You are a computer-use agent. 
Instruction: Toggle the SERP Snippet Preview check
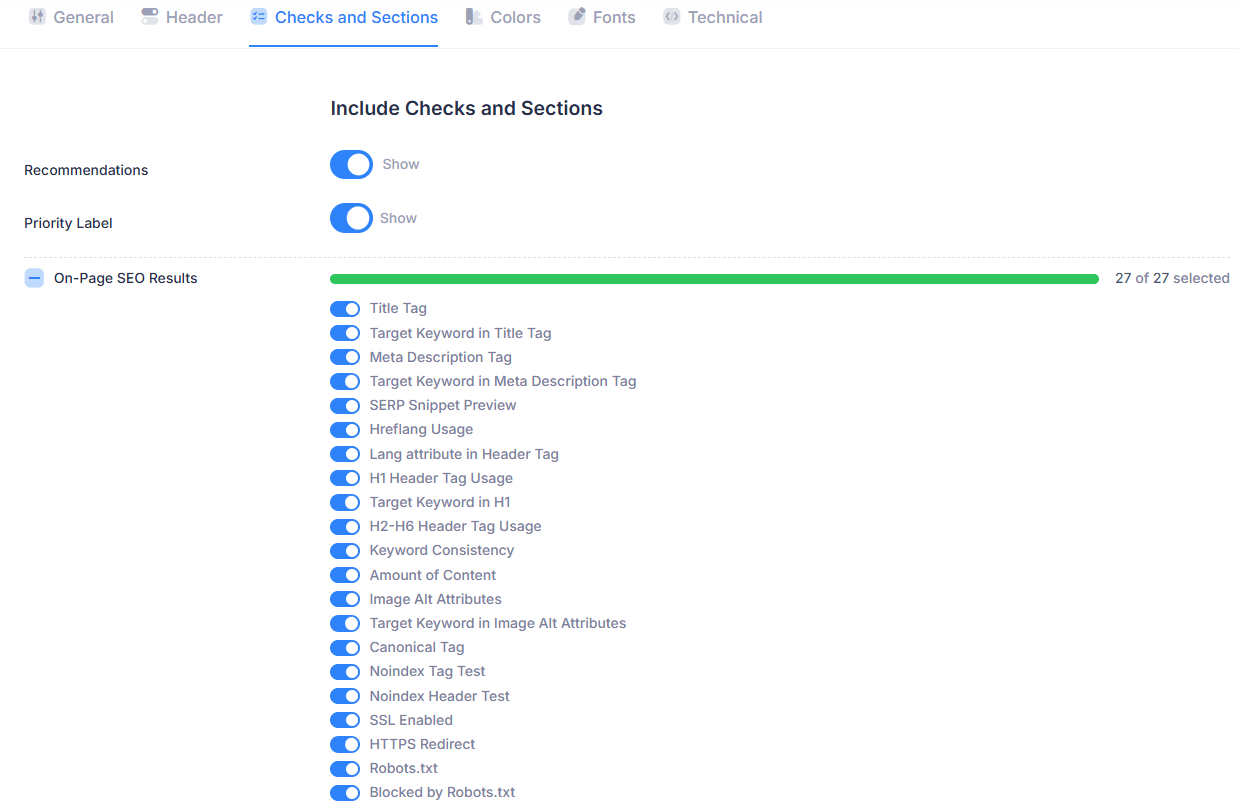345,406
